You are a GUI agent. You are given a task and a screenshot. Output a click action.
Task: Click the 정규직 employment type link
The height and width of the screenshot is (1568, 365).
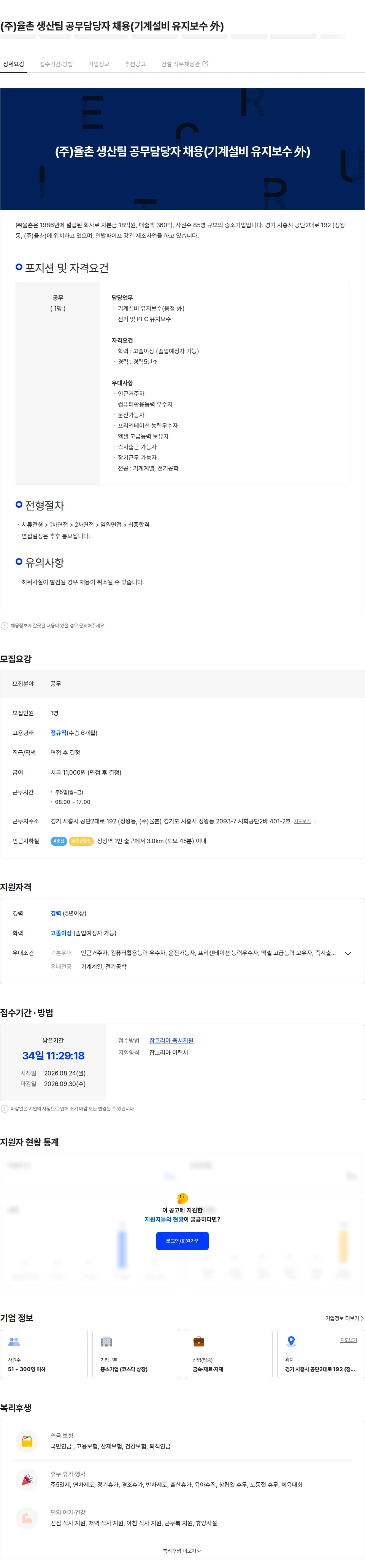pos(59,733)
